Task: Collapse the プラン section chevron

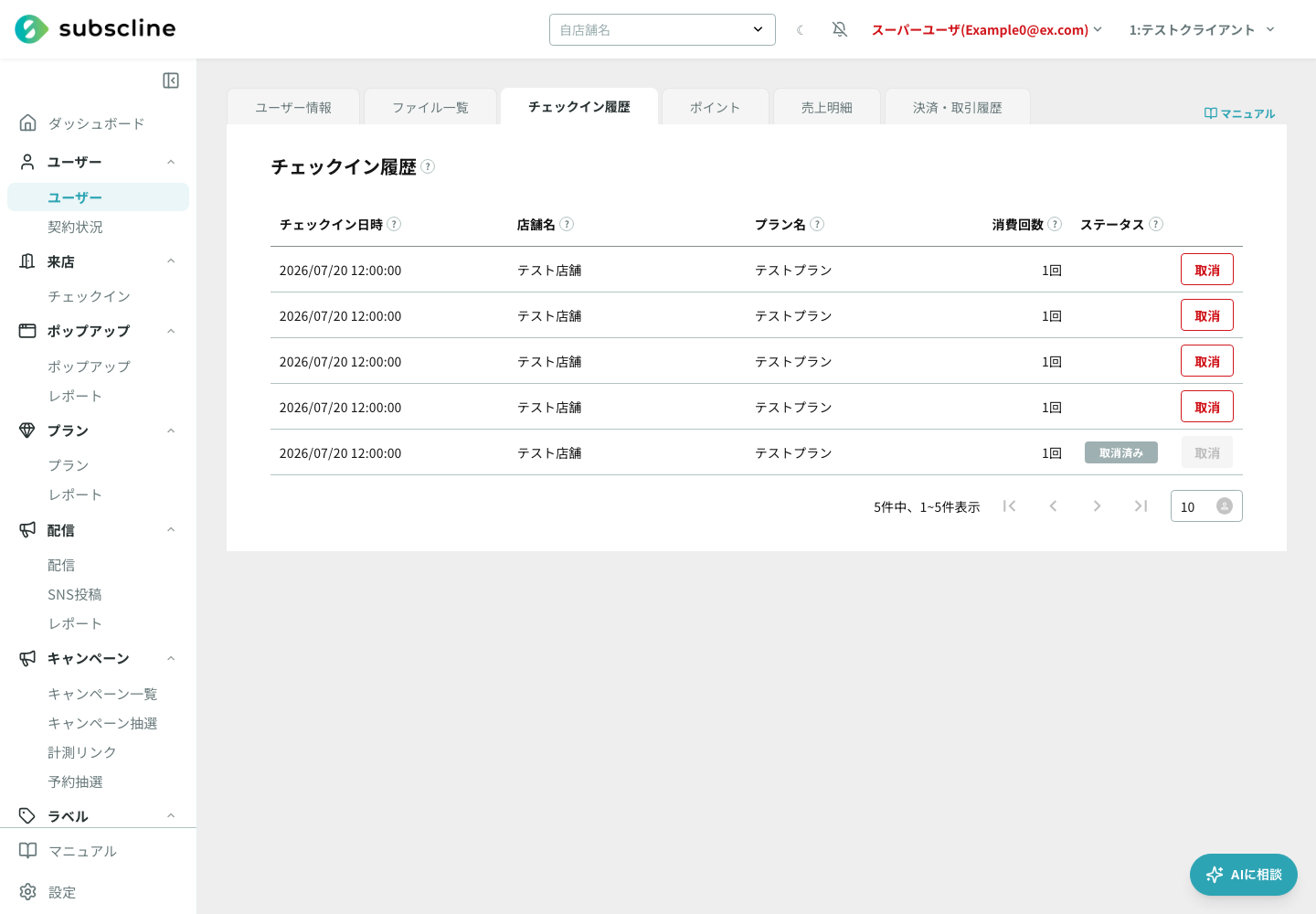Action: 171,430
